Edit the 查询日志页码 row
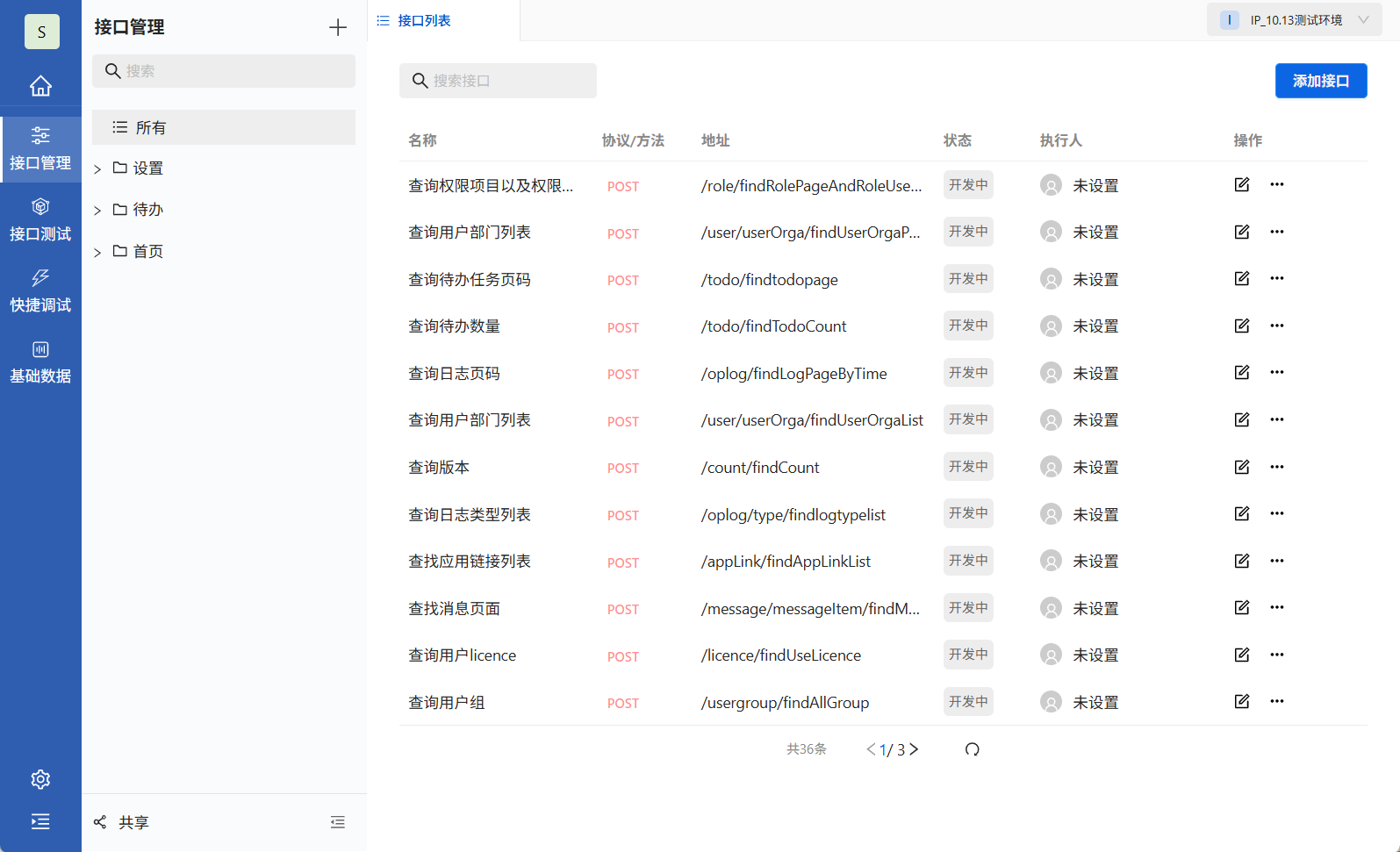The width and height of the screenshot is (1400, 852). (x=1242, y=372)
